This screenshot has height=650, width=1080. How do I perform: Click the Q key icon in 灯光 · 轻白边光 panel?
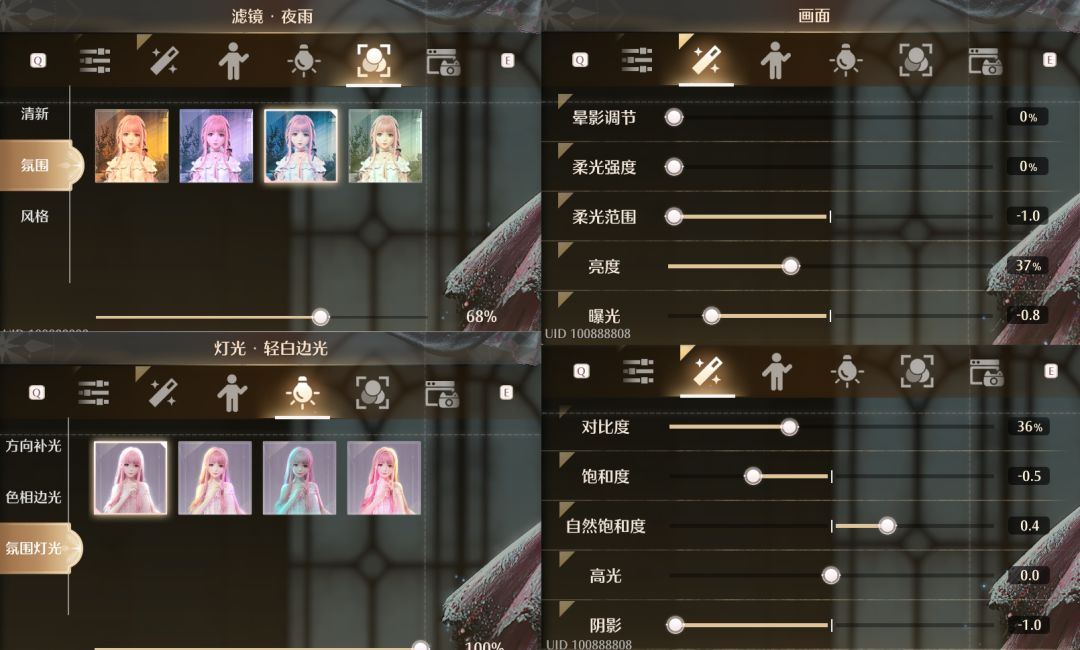pyautogui.click(x=37, y=392)
